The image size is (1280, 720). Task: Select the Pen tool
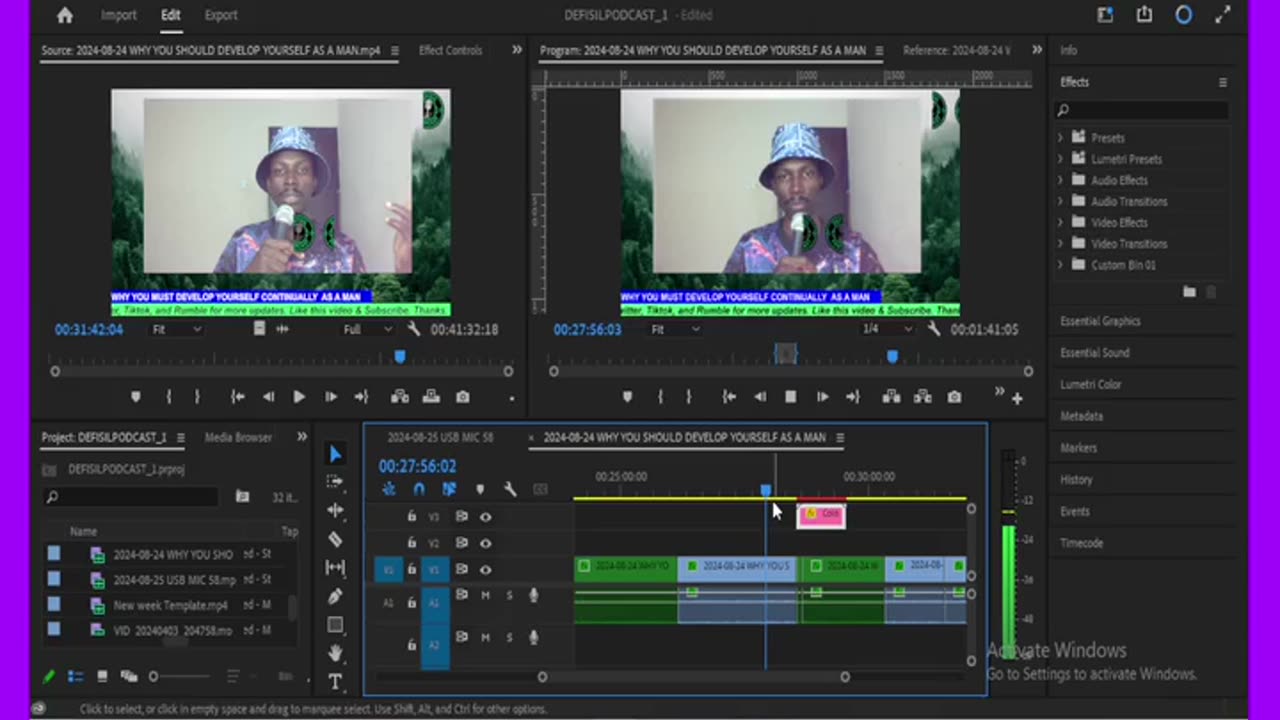pyautogui.click(x=335, y=596)
